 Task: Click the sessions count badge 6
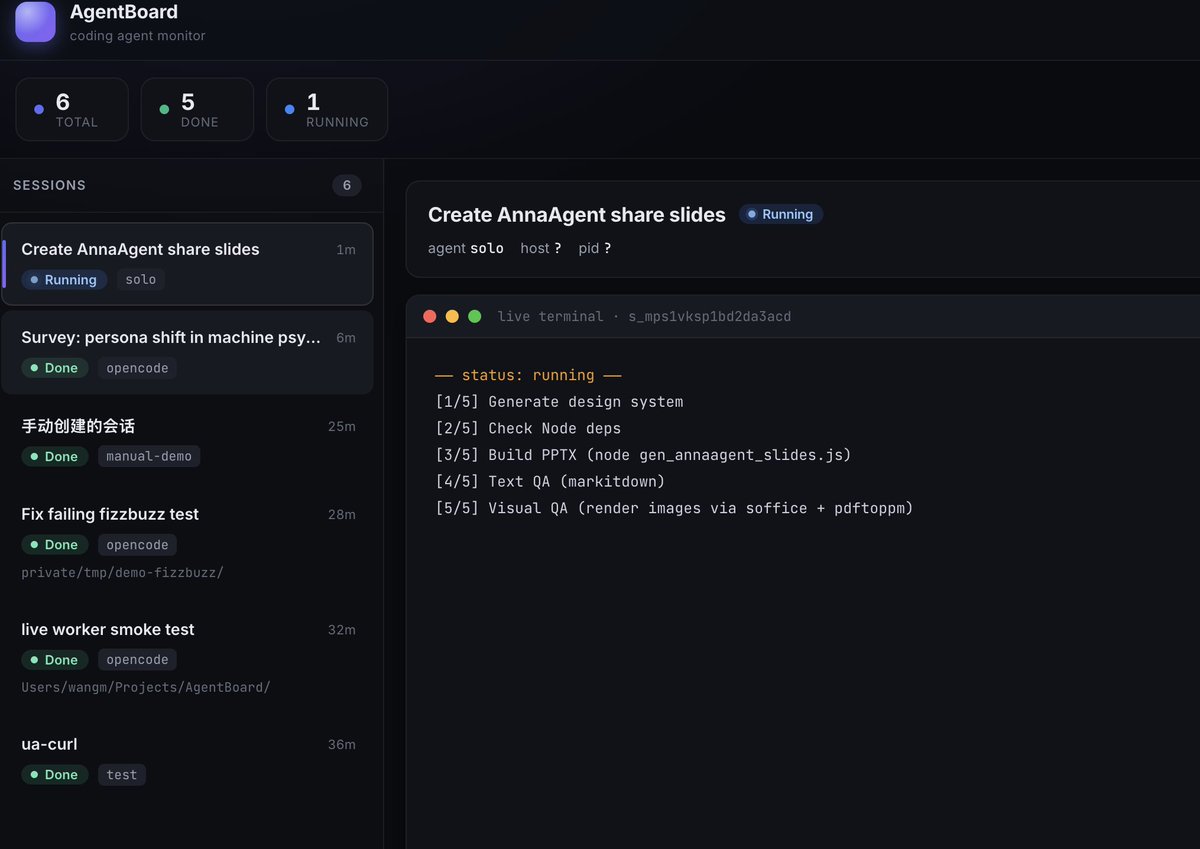click(347, 185)
